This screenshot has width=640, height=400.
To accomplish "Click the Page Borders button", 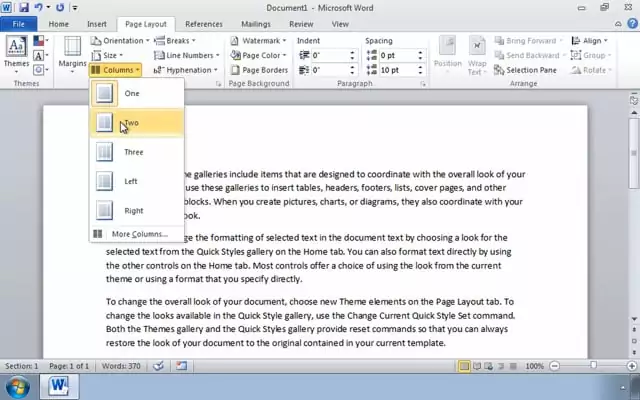I will (x=259, y=70).
